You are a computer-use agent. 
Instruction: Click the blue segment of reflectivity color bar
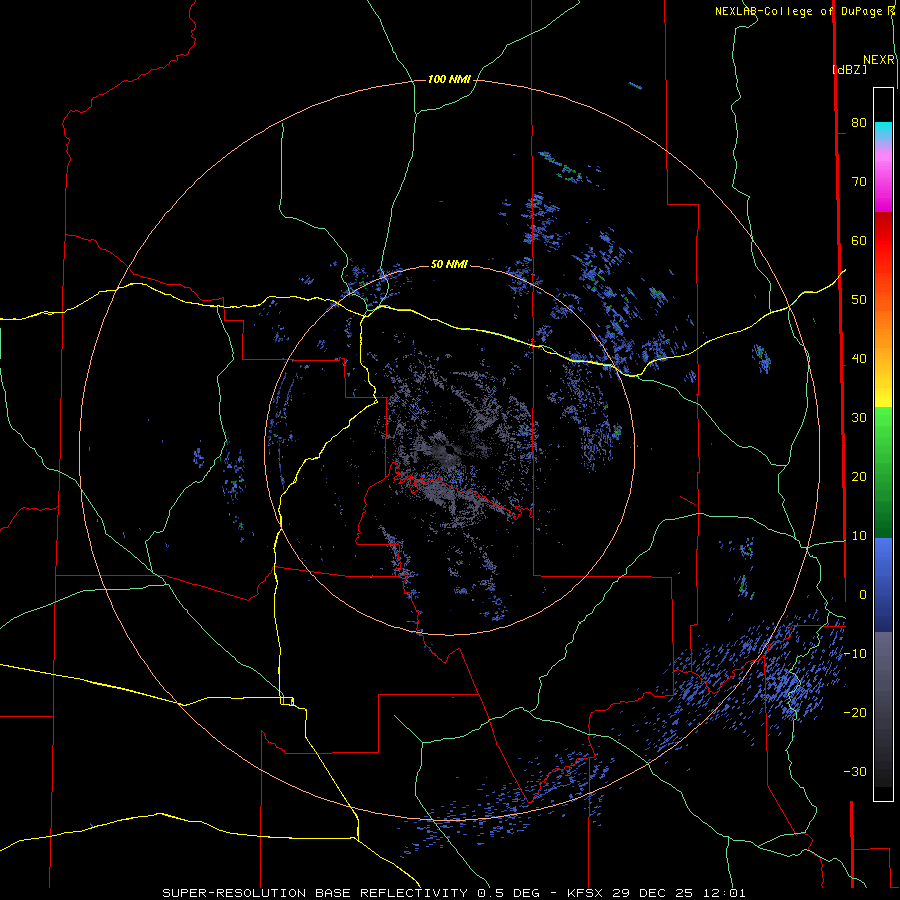click(x=883, y=584)
